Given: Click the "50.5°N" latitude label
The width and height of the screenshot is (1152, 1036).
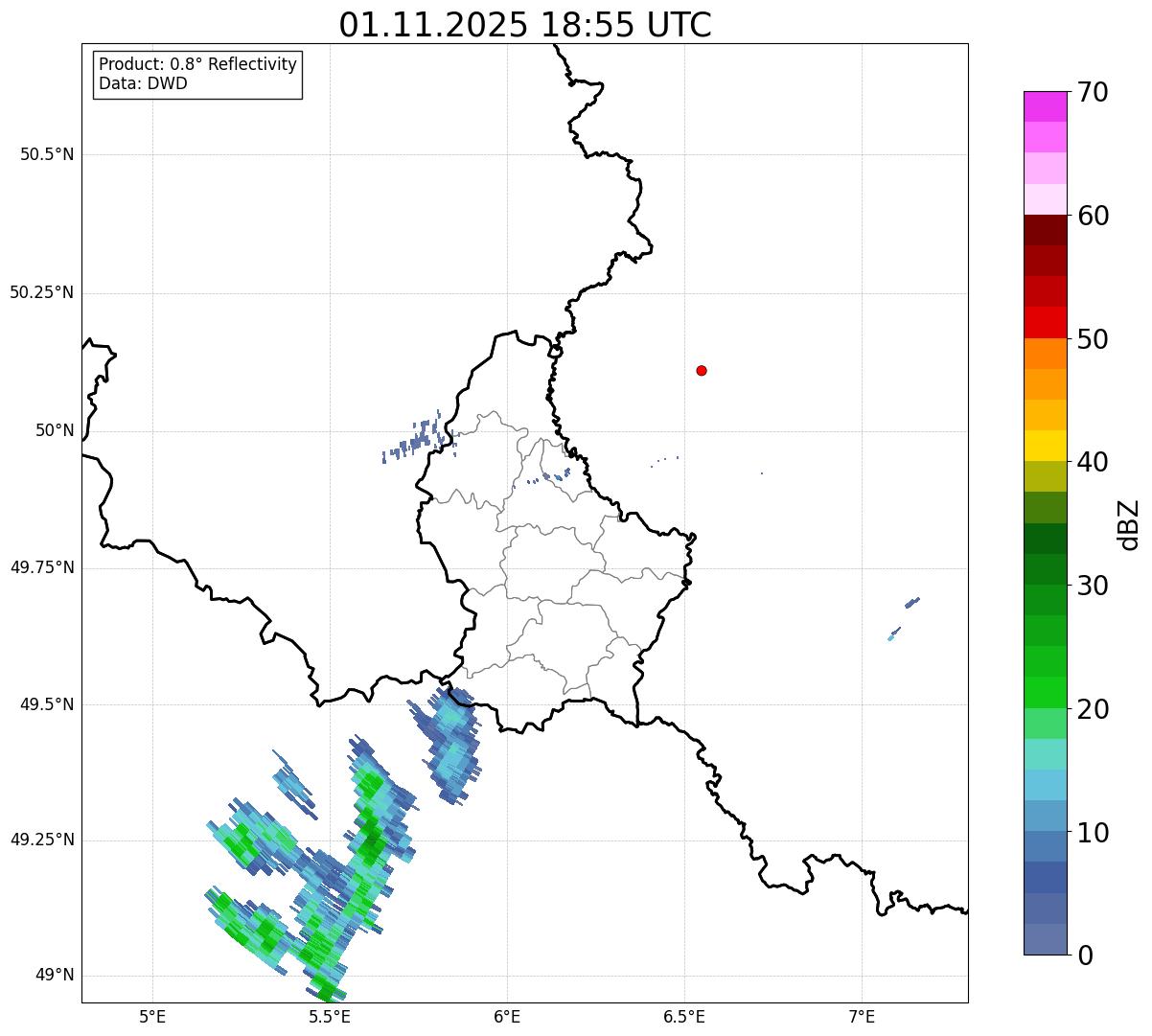Looking at the screenshot, I should [47, 154].
